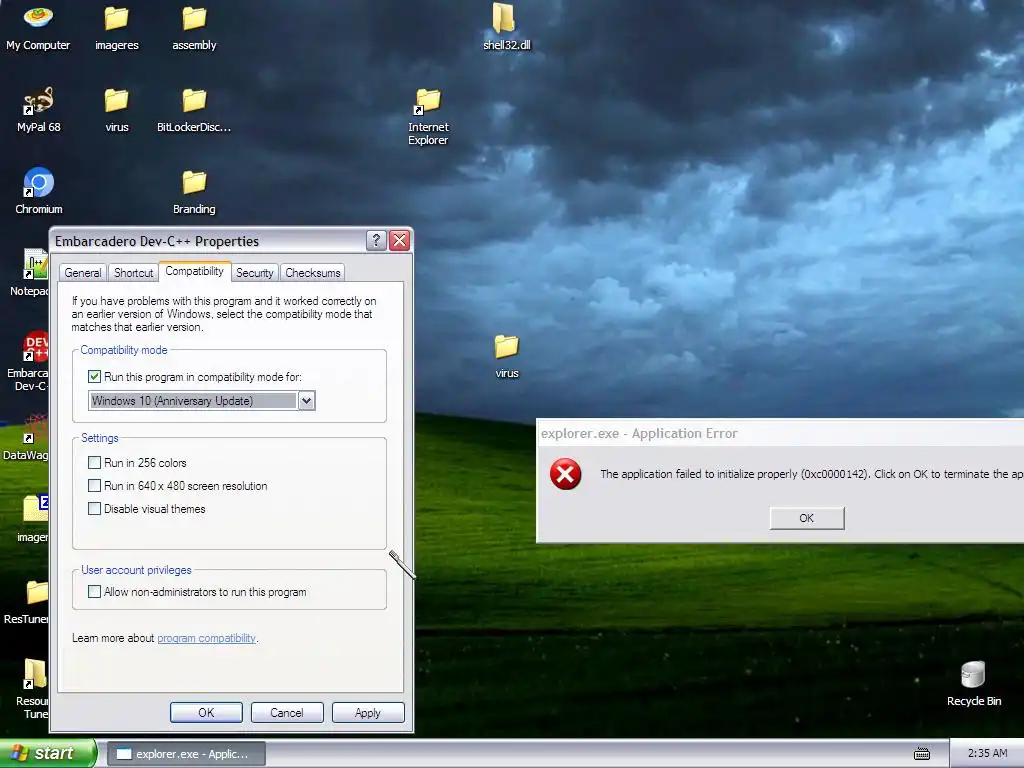Click the keyboard icon in system tray
This screenshot has width=1024, height=768.
pos(921,754)
